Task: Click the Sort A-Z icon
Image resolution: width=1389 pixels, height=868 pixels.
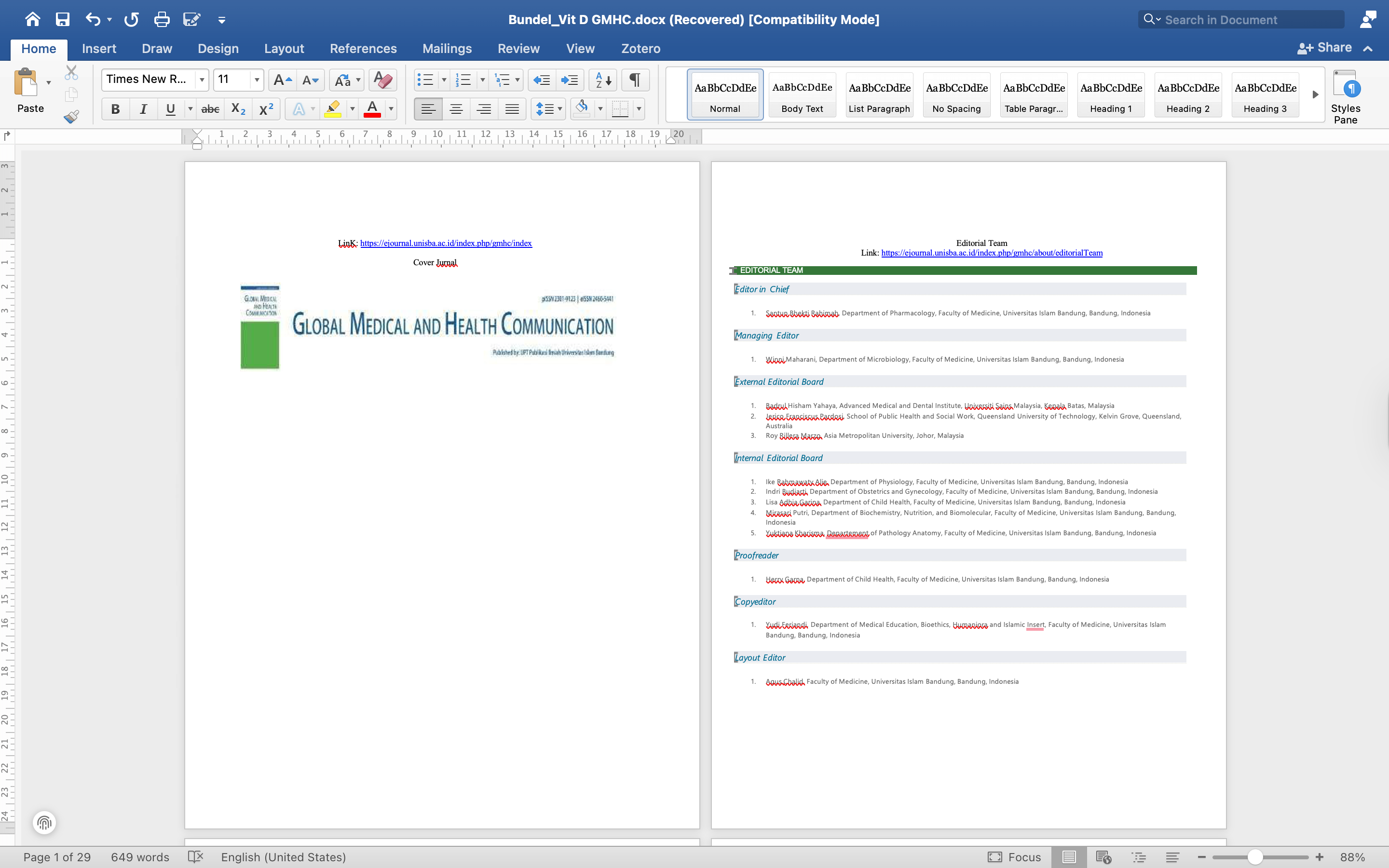Action: click(x=603, y=80)
